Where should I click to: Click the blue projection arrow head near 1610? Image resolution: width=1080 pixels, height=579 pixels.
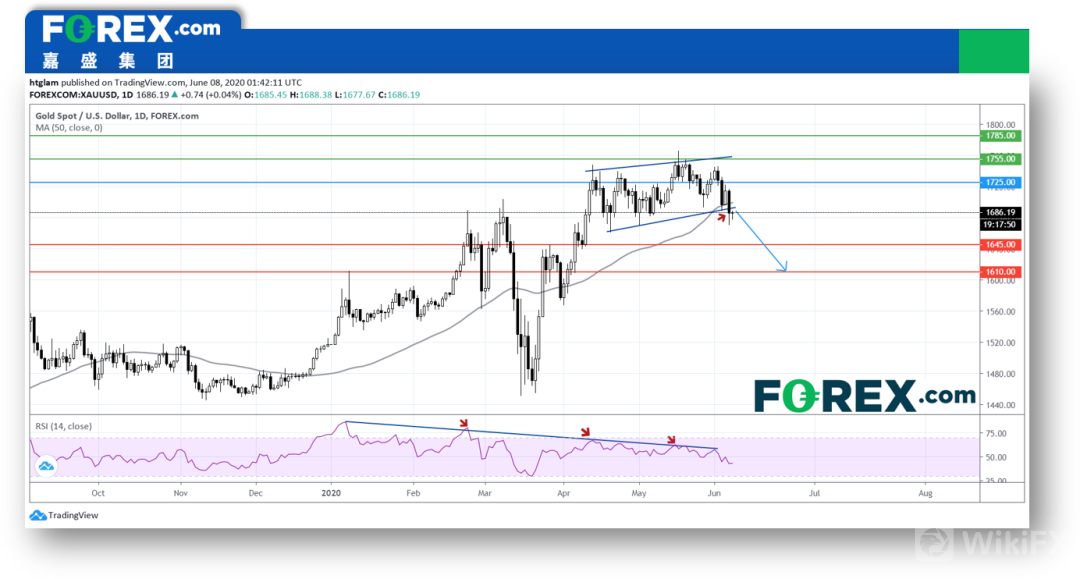[x=785, y=267]
